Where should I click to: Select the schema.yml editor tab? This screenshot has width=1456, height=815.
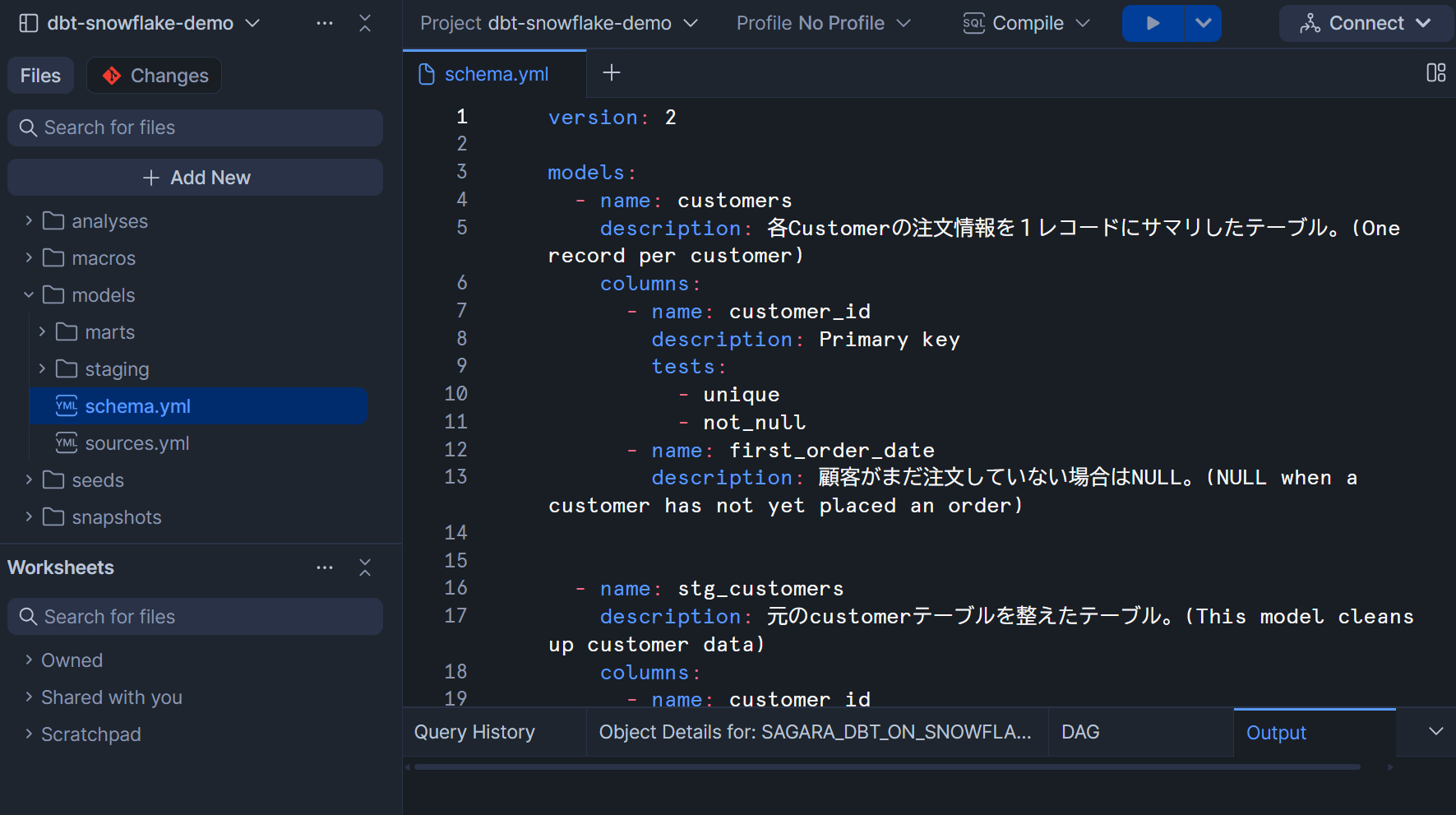coord(495,74)
